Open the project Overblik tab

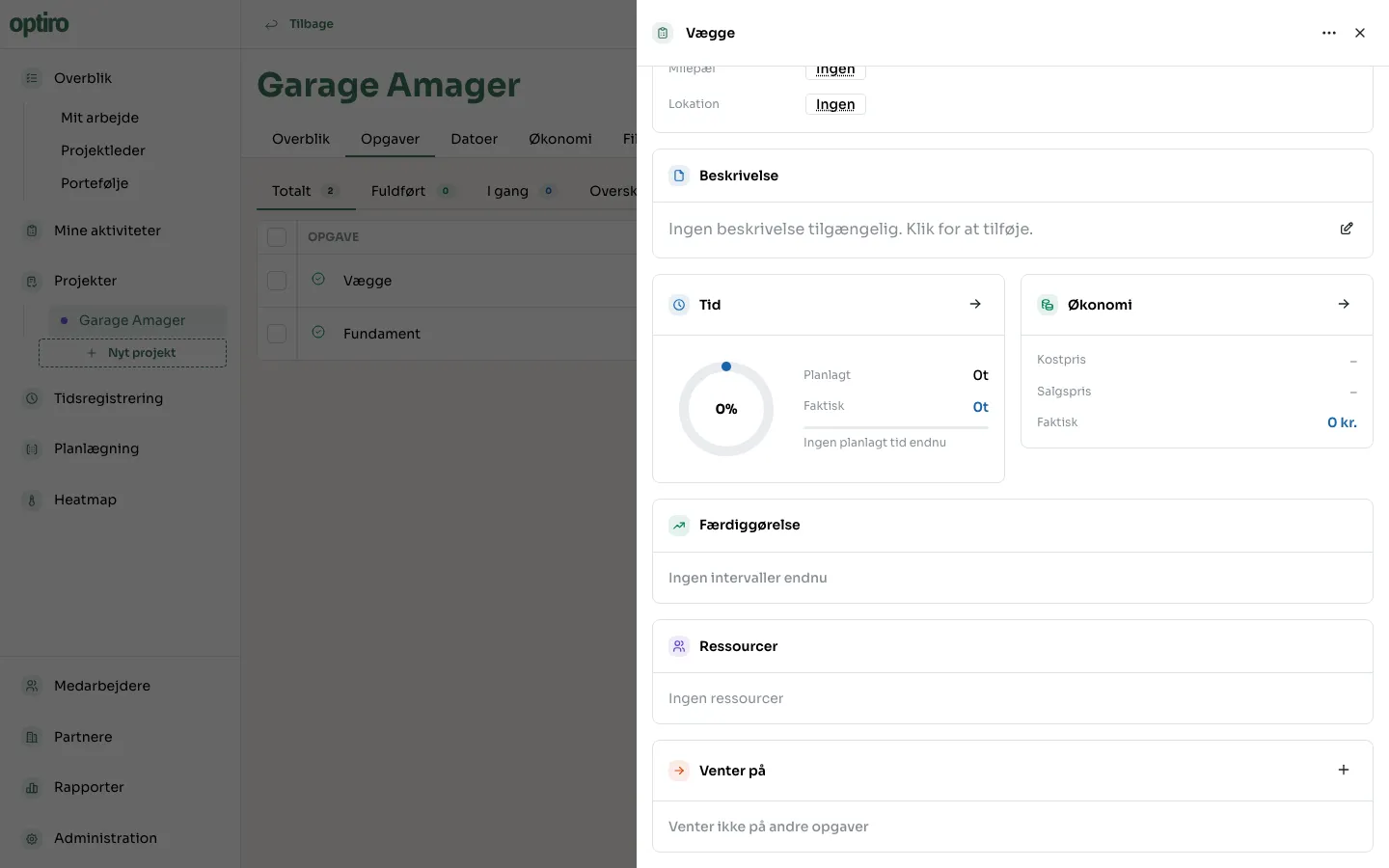pyautogui.click(x=301, y=139)
